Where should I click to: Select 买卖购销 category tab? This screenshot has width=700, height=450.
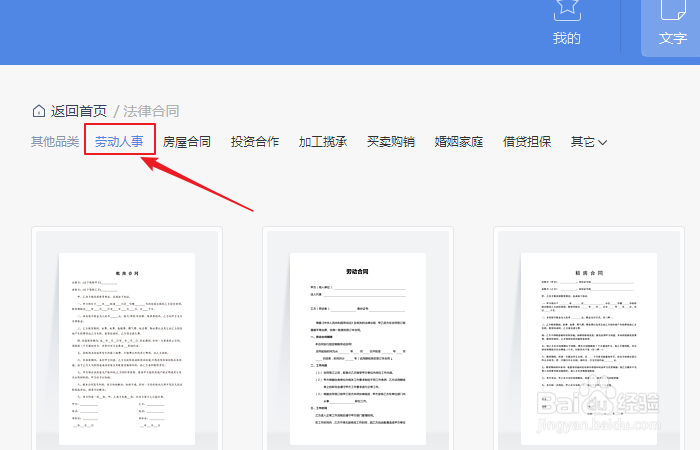391,142
